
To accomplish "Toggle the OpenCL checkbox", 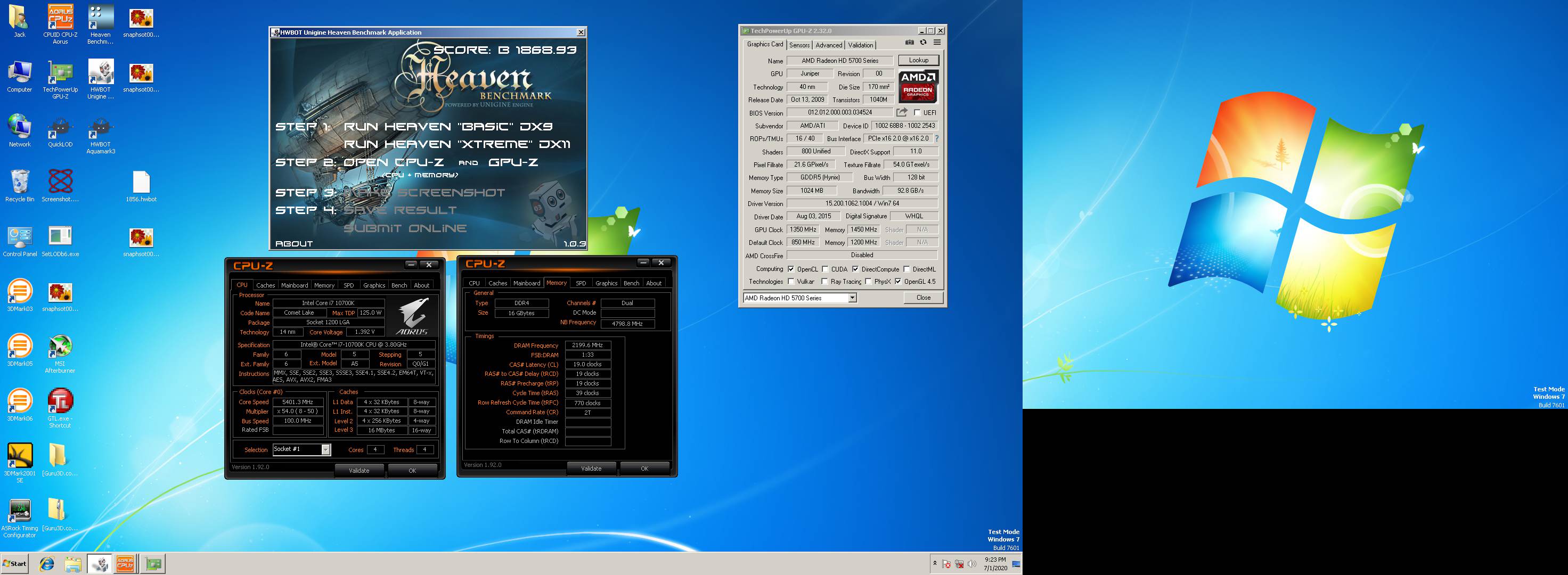I will click(x=791, y=269).
